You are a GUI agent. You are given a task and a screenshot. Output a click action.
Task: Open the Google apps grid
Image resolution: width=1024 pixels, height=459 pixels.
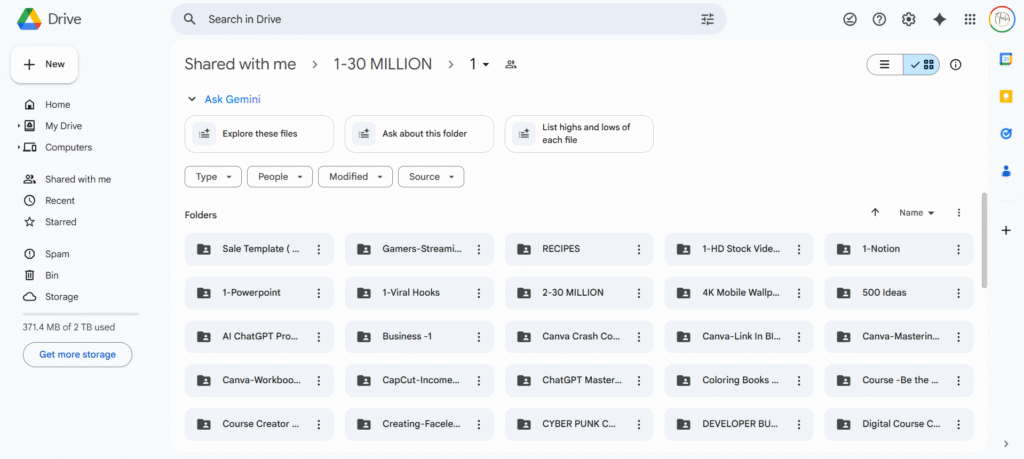969,19
